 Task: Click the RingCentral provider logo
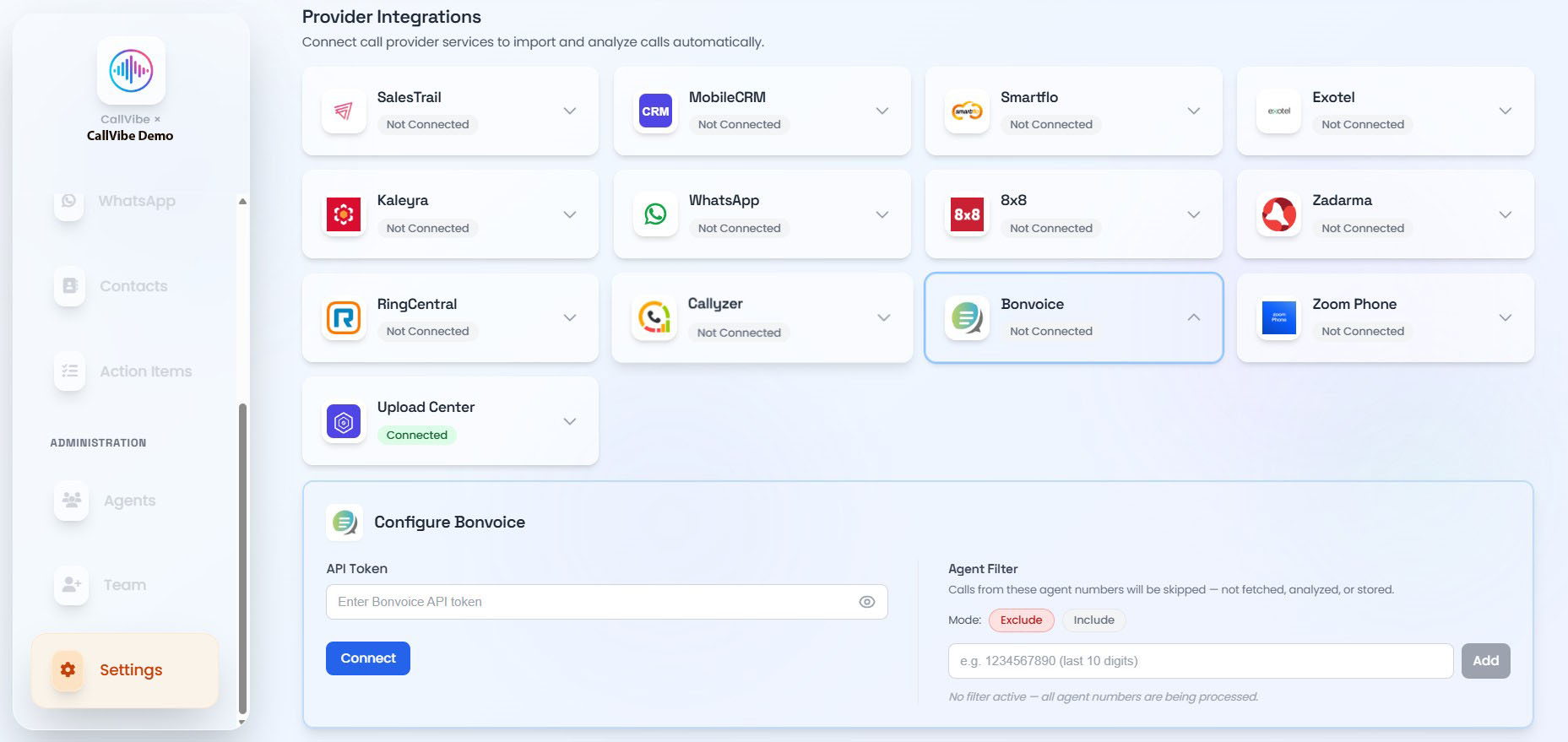tap(344, 317)
